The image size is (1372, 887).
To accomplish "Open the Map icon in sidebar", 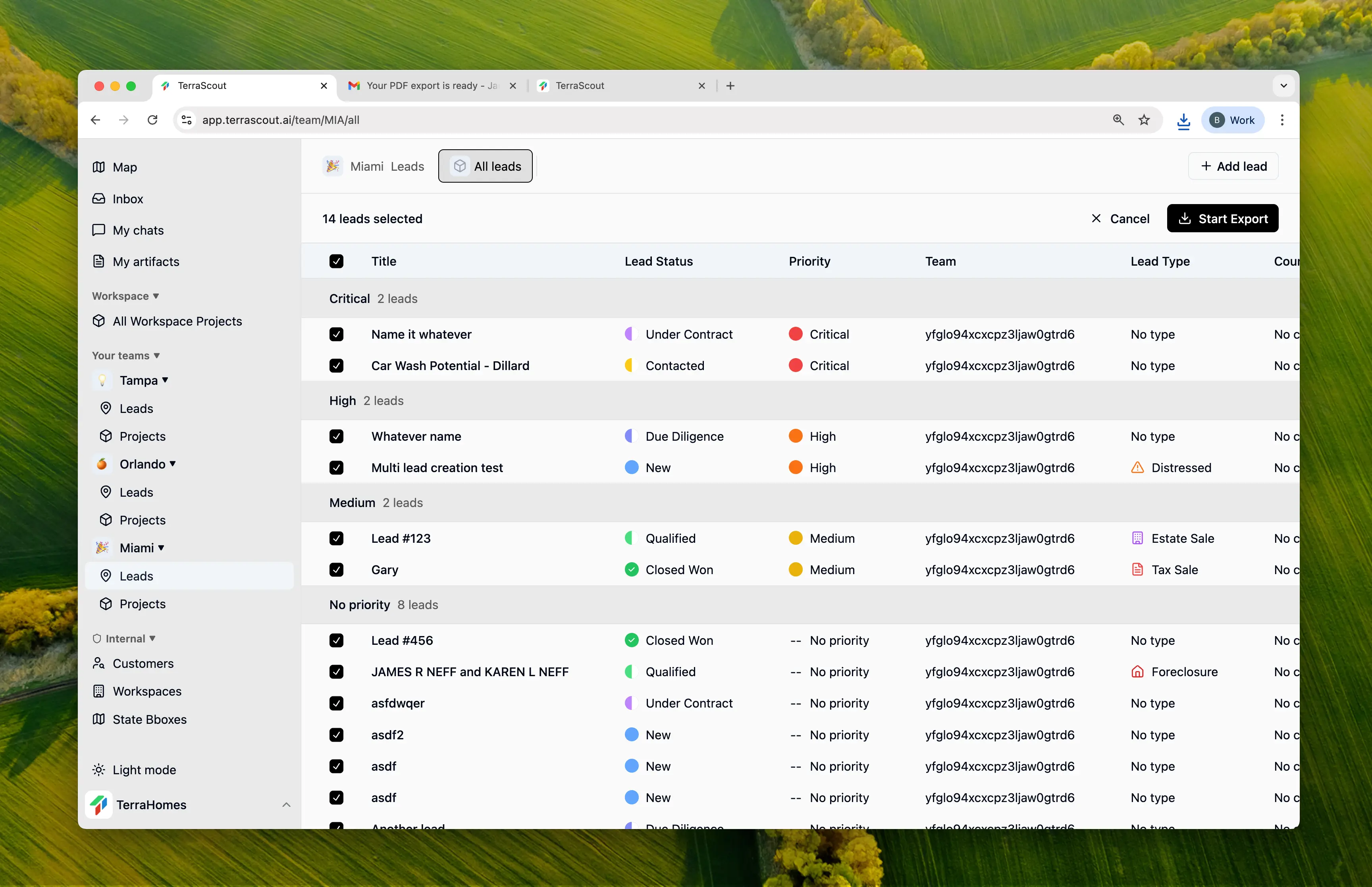I will tap(98, 167).
